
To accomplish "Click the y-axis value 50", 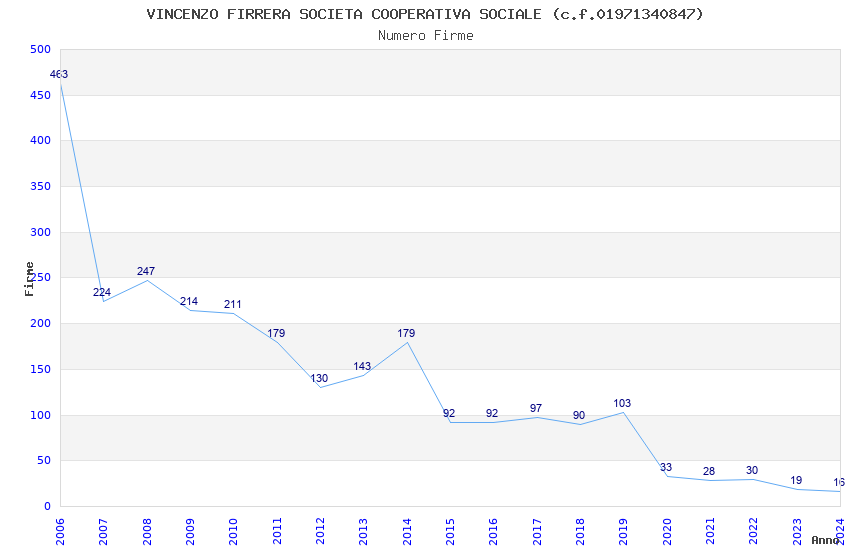I will pos(44,461).
